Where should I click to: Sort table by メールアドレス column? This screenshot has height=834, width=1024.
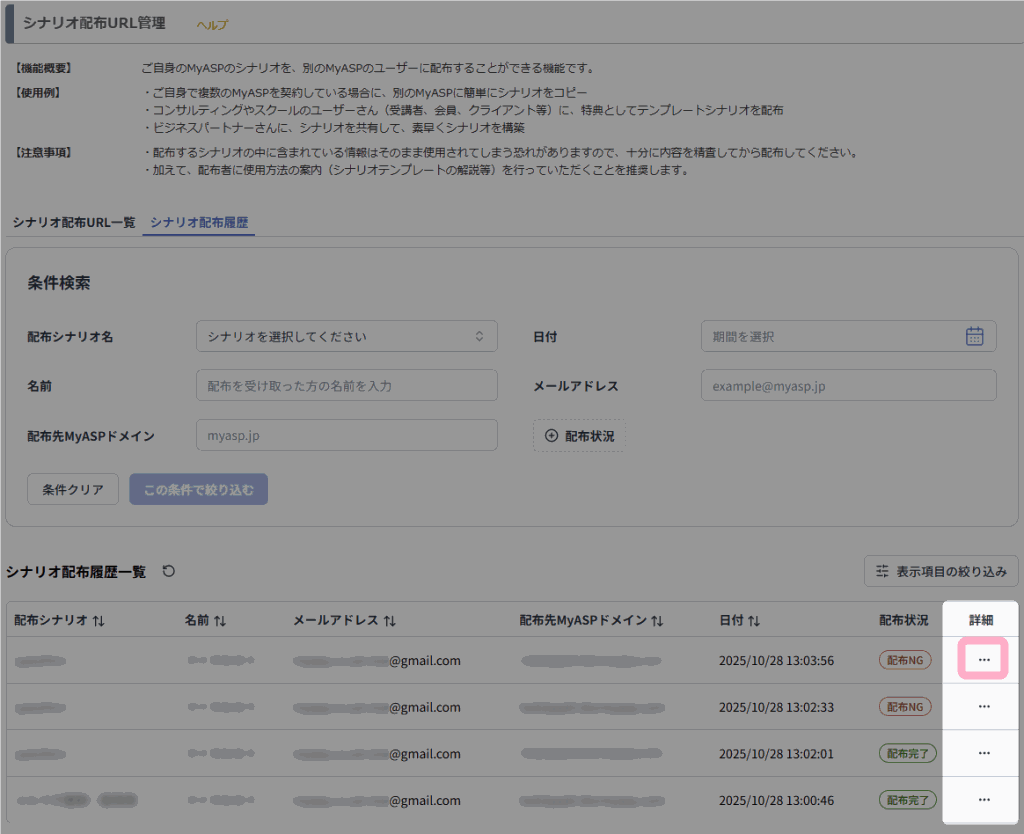point(390,621)
